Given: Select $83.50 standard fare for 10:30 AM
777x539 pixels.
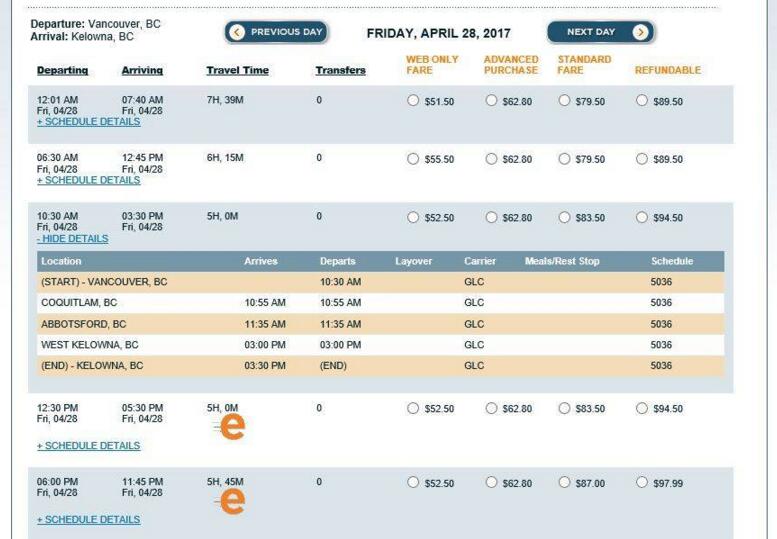Looking at the screenshot, I should (x=564, y=217).
